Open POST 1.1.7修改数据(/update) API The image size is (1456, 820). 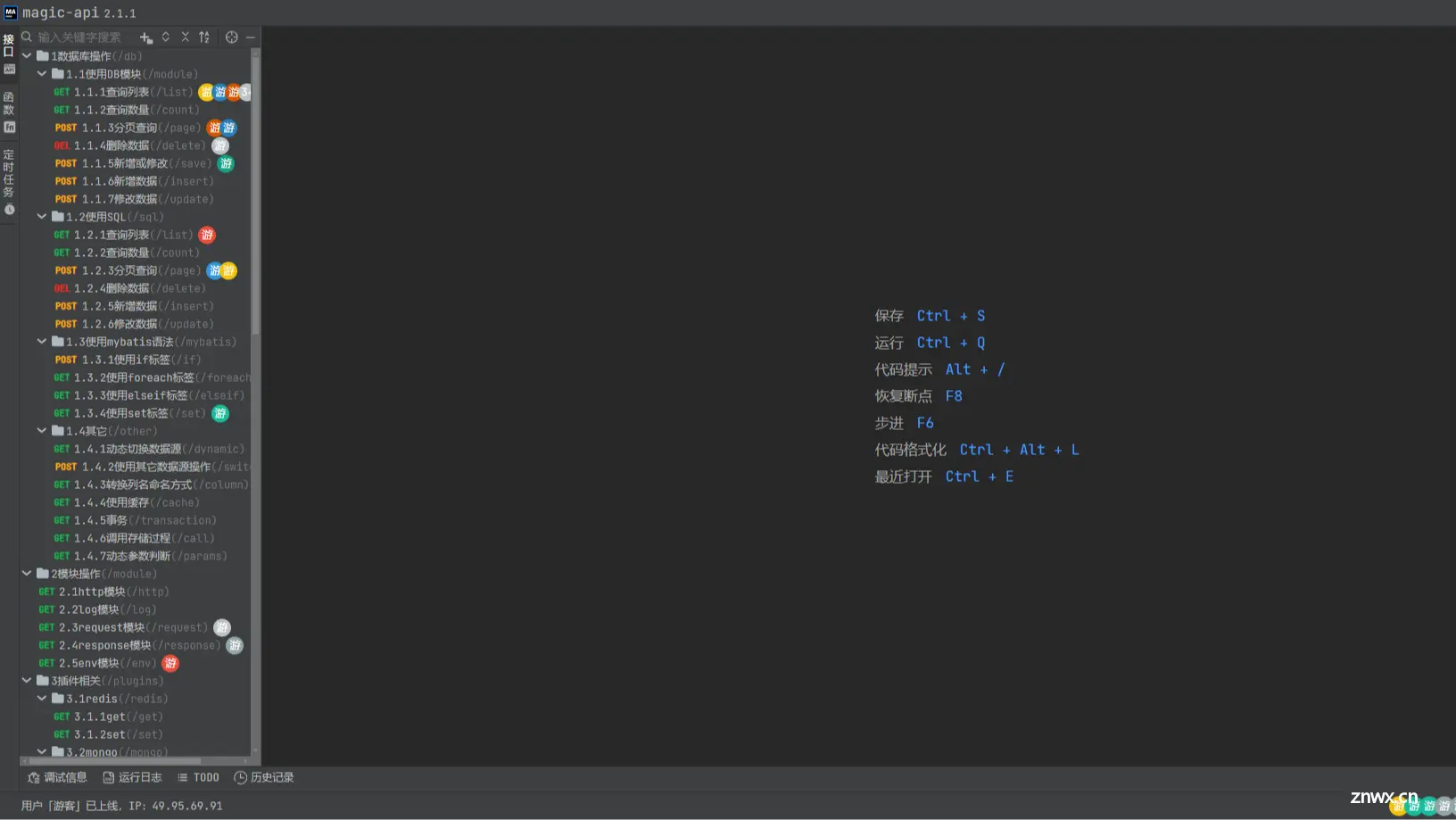134,199
